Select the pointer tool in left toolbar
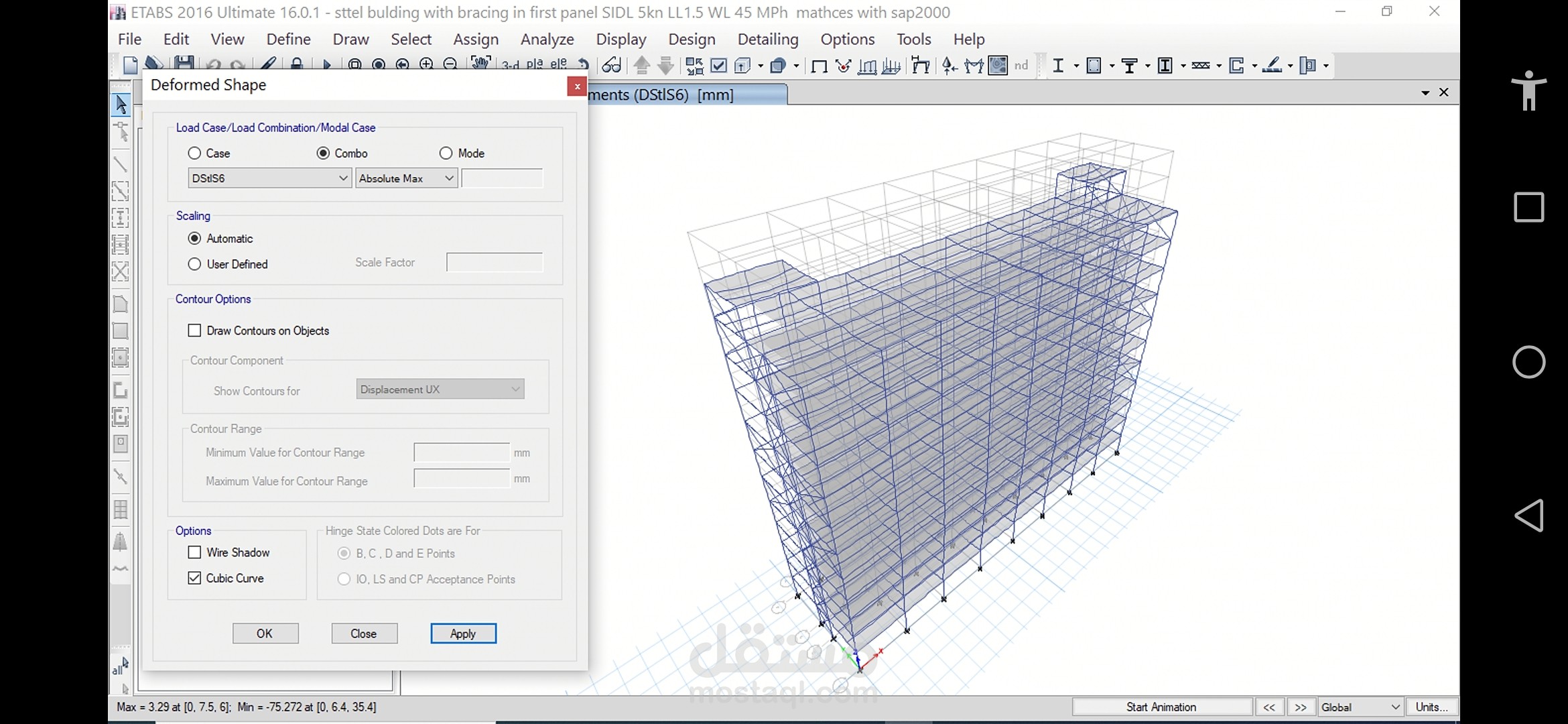The height and width of the screenshot is (724, 1568). tap(121, 105)
